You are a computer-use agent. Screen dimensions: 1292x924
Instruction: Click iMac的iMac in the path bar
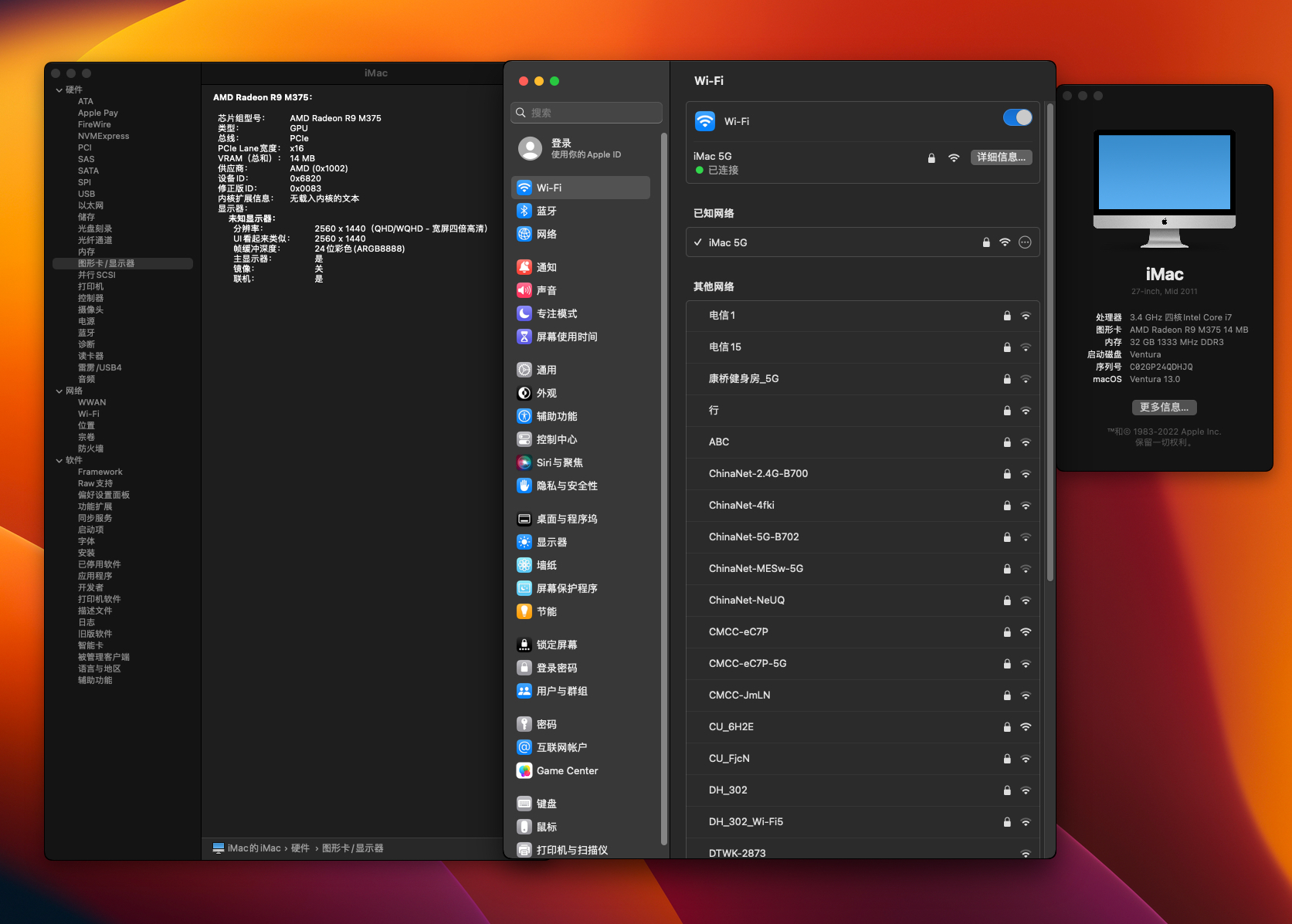(247, 848)
